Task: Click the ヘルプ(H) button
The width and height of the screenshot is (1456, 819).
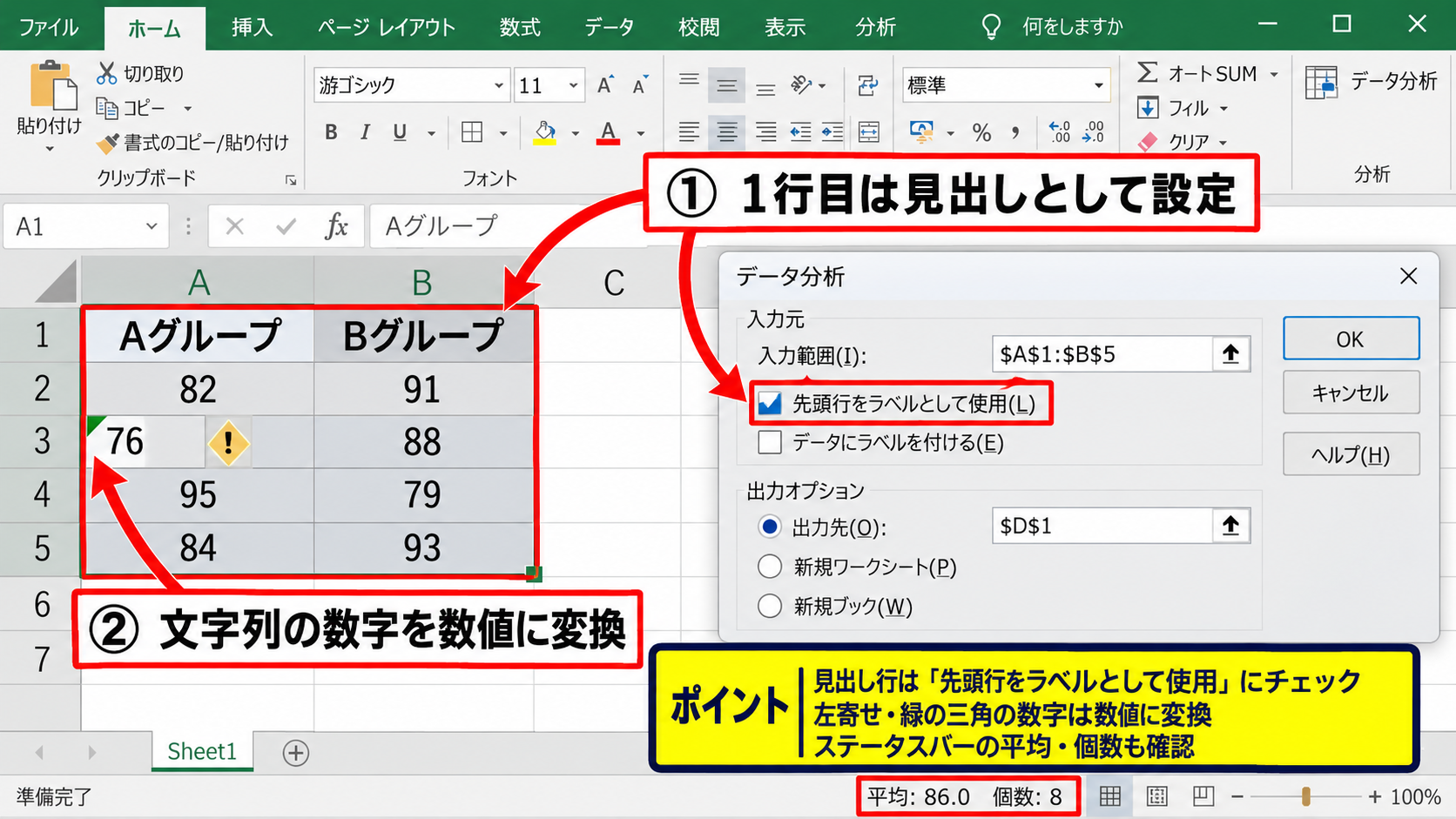Action: pyautogui.click(x=1351, y=454)
